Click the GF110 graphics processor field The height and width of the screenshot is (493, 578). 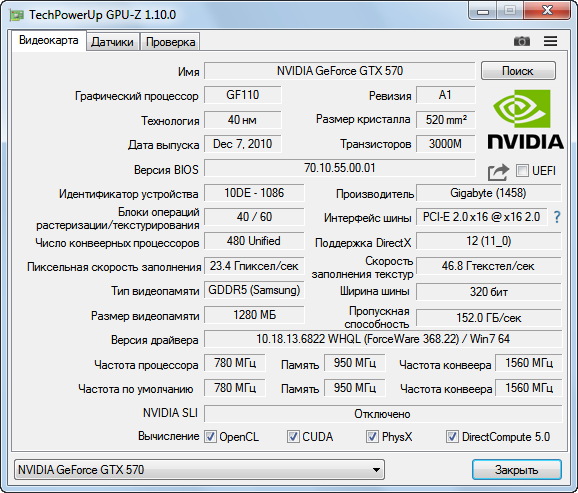tap(243, 95)
